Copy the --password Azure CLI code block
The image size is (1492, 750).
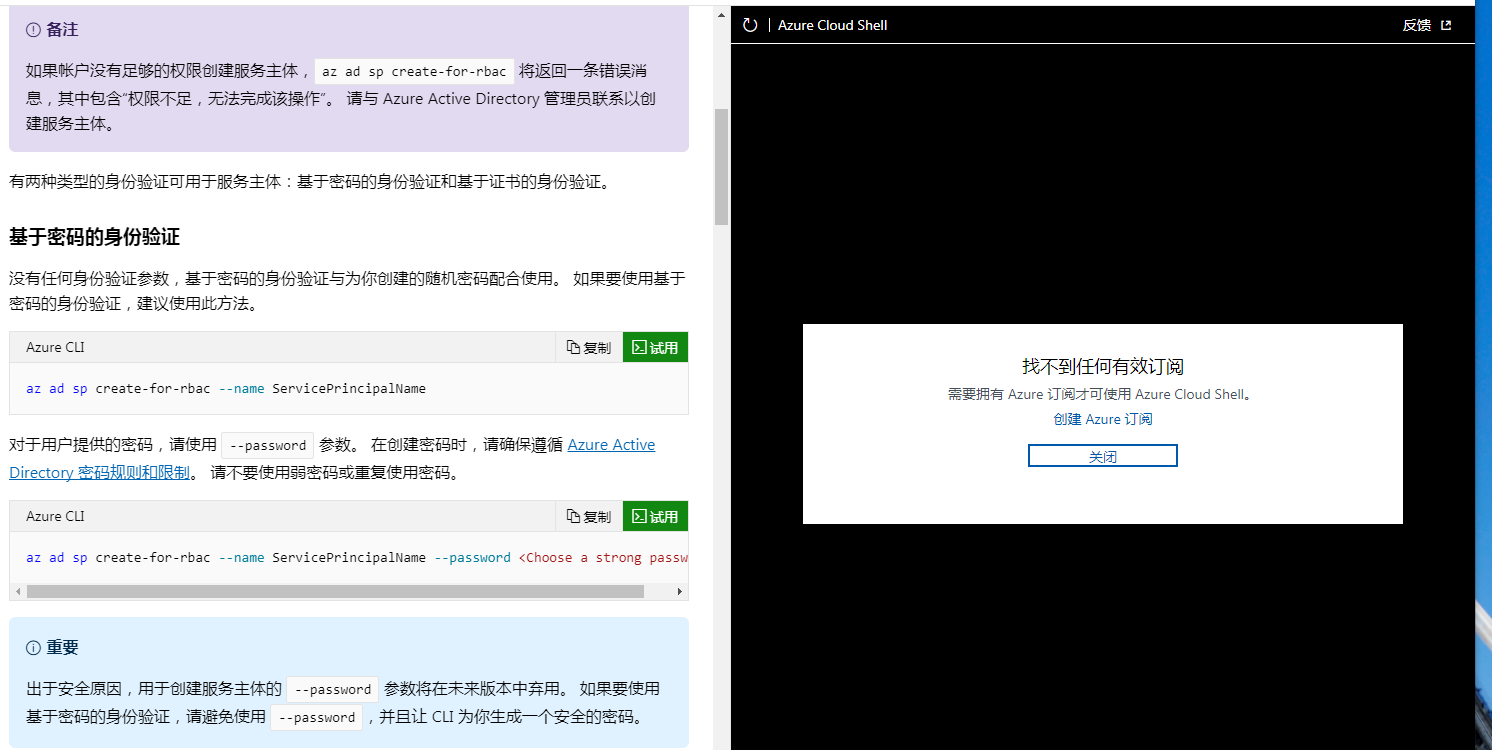pyautogui.click(x=589, y=516)
